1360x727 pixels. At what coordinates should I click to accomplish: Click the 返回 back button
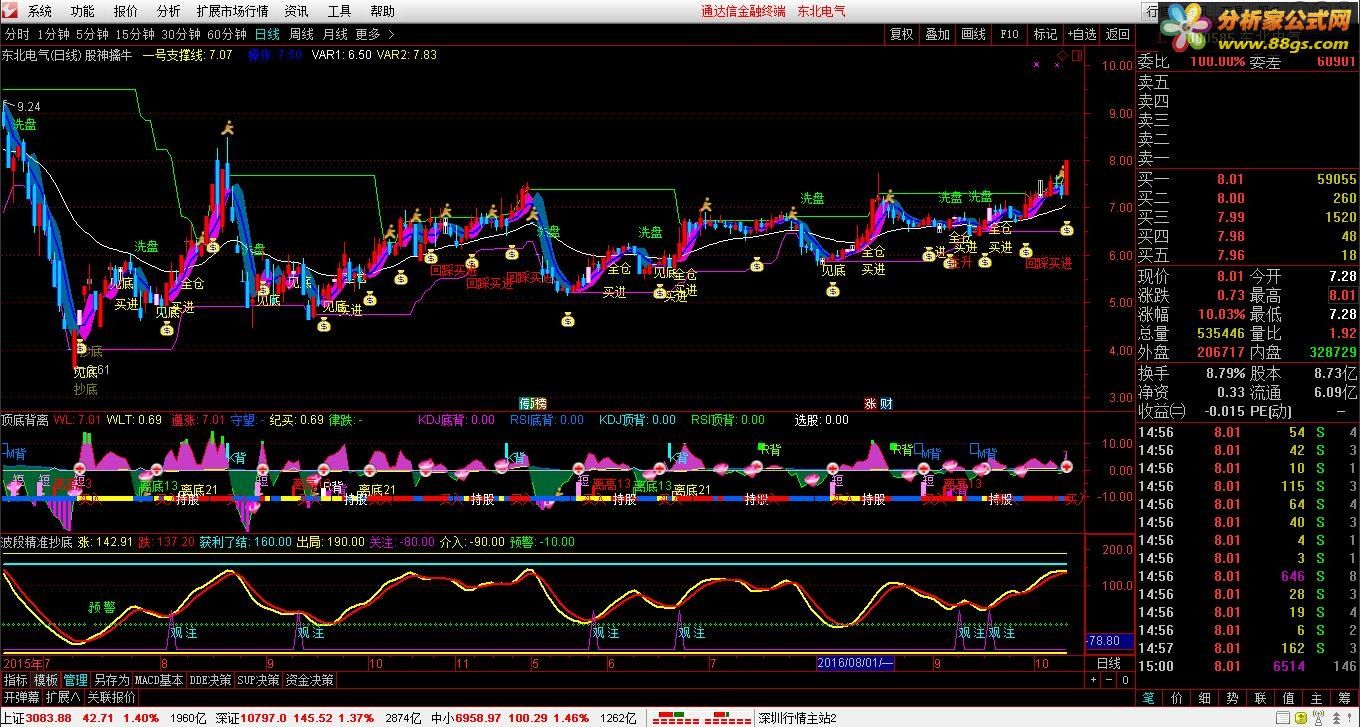pyautogui.click(x=1117, y=34)
